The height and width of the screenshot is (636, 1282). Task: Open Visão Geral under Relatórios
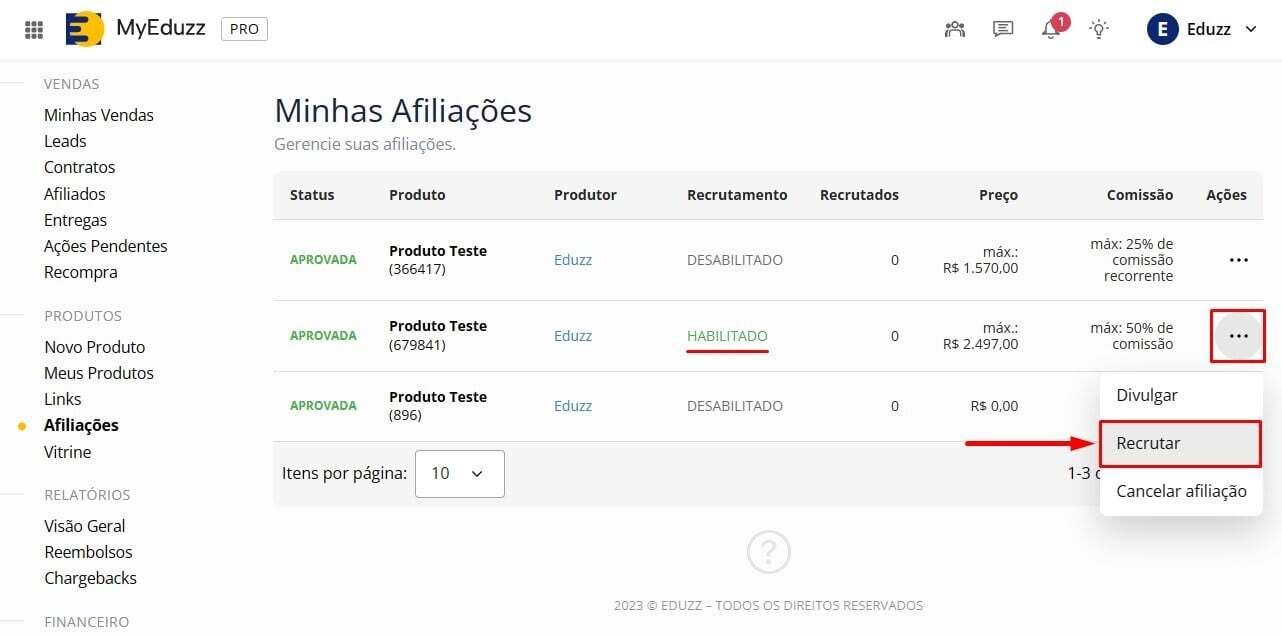tap(85, 526)
